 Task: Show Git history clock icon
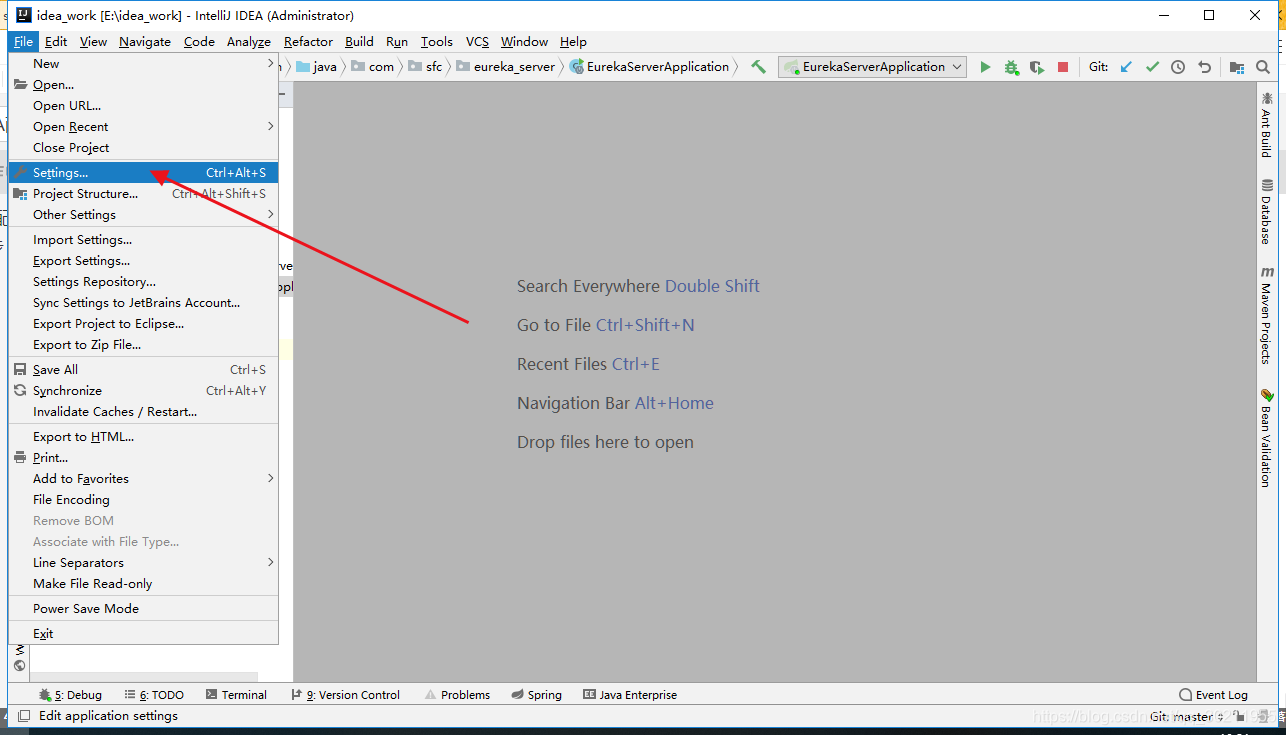coord(1178,67)
